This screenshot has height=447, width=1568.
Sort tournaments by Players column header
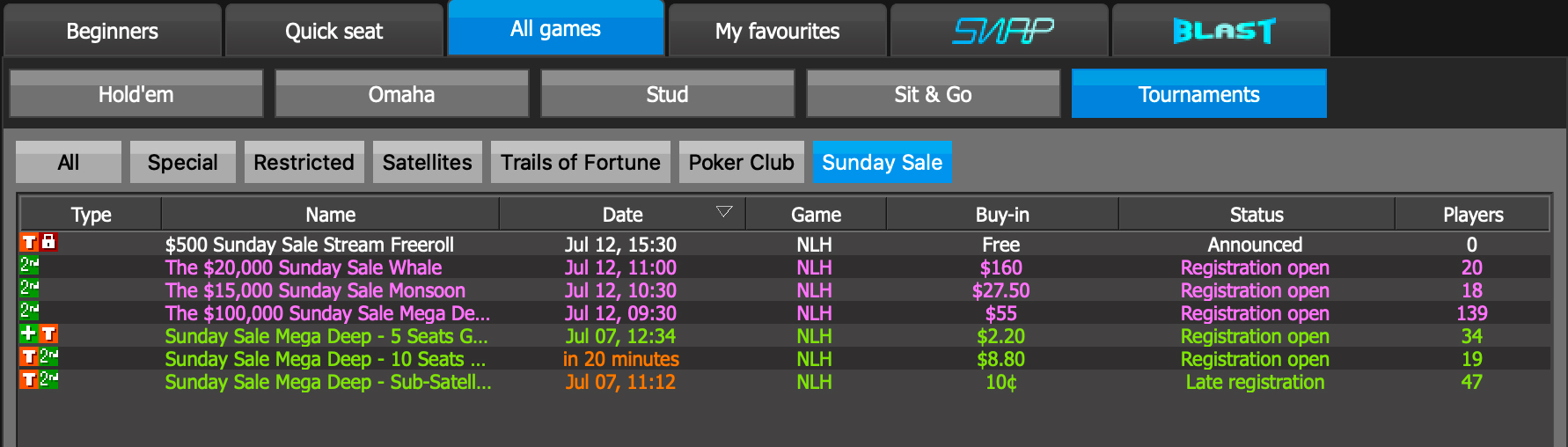[1472, 215]
